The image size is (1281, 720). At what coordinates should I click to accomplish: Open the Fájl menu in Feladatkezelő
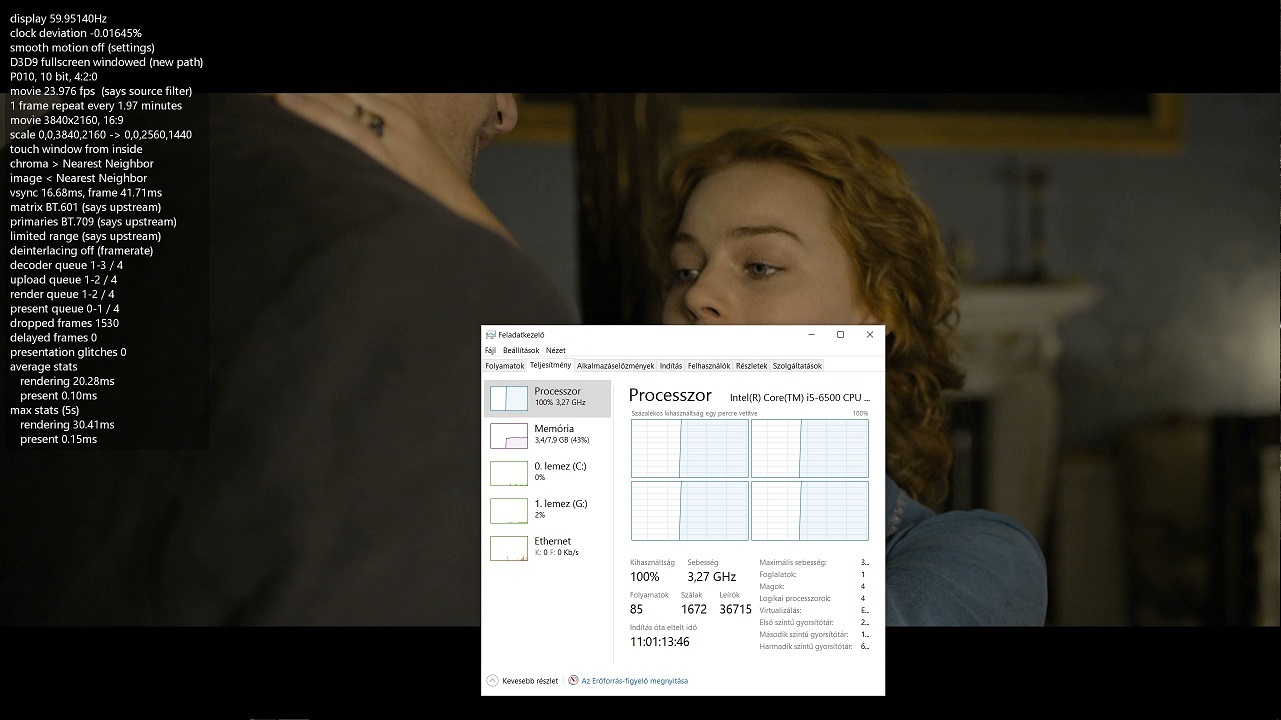tap(490, 351)
